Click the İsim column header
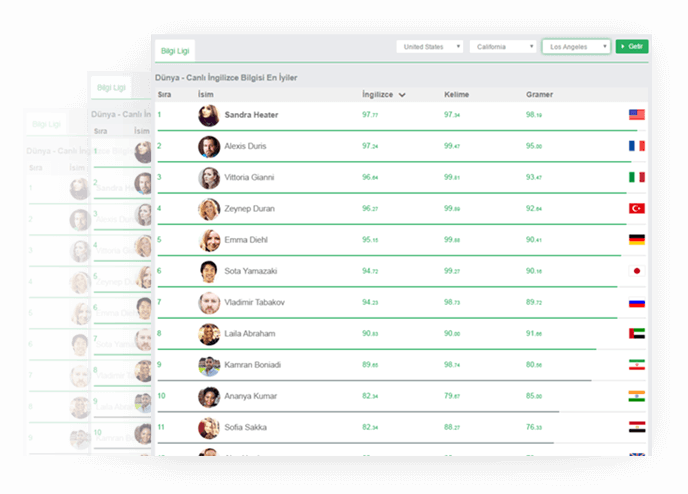 point(205,94)
